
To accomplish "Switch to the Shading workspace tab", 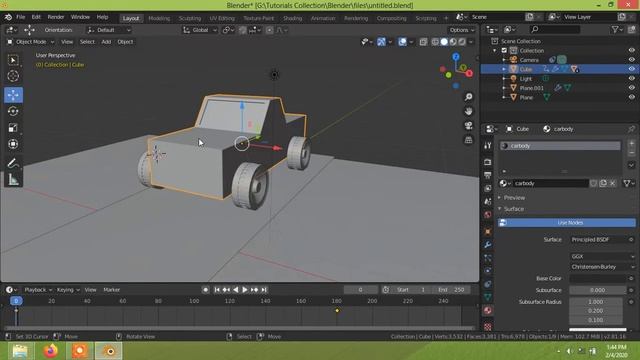I will [x=292, y=18].
